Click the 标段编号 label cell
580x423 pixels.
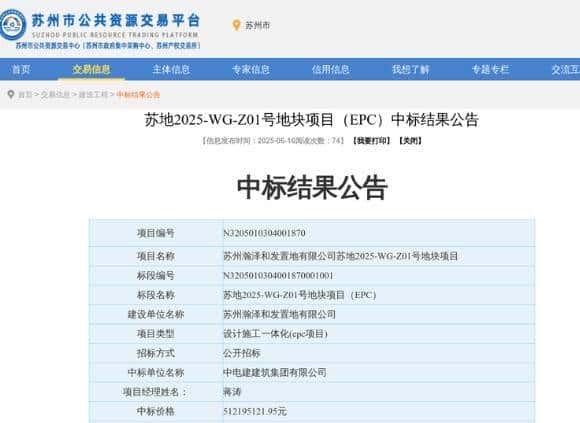click(156, 275)
